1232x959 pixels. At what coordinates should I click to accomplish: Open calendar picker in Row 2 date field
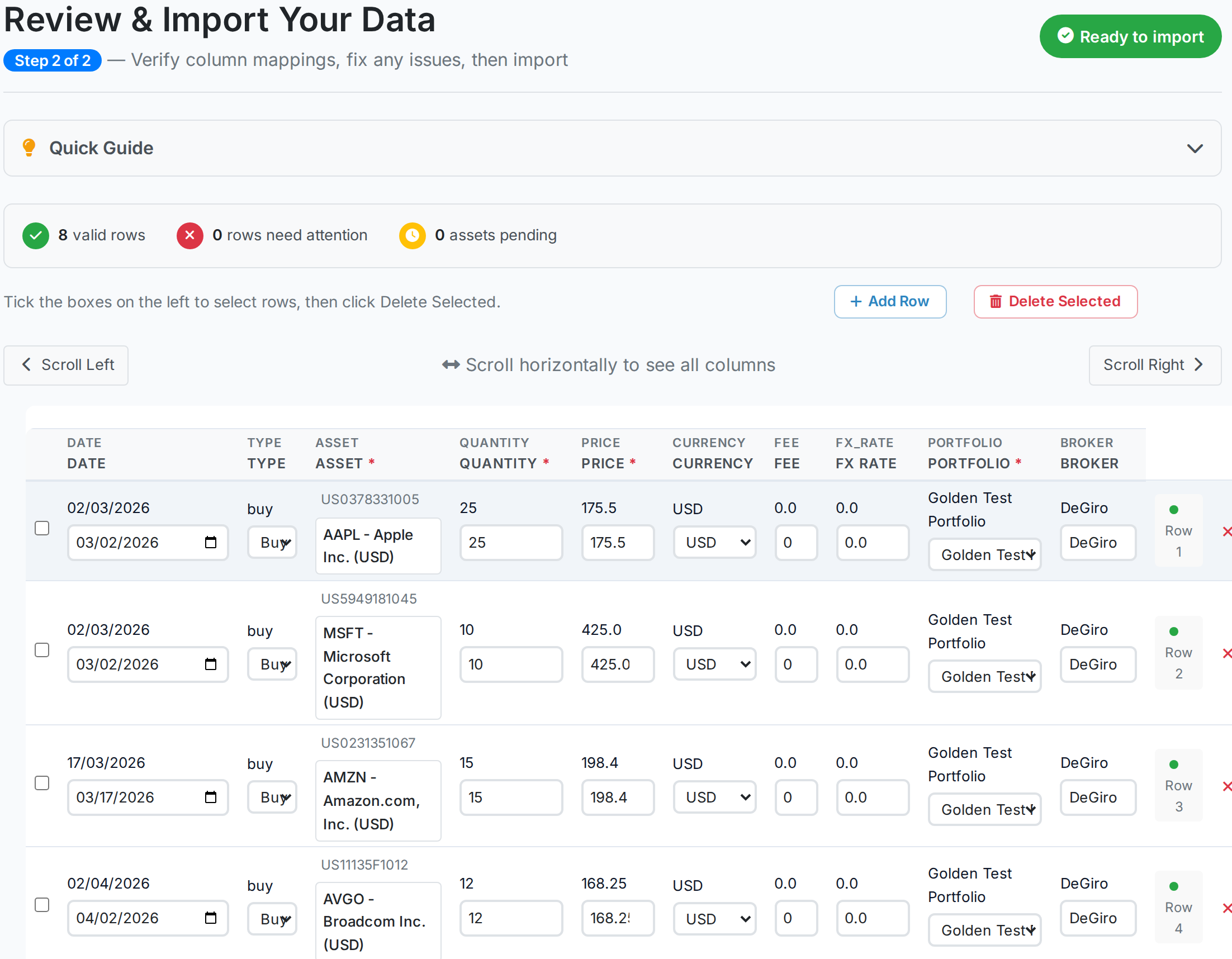click(x=210, y=664)
